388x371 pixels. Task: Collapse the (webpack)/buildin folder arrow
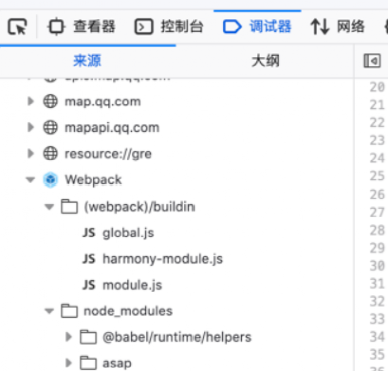(49, 207)
